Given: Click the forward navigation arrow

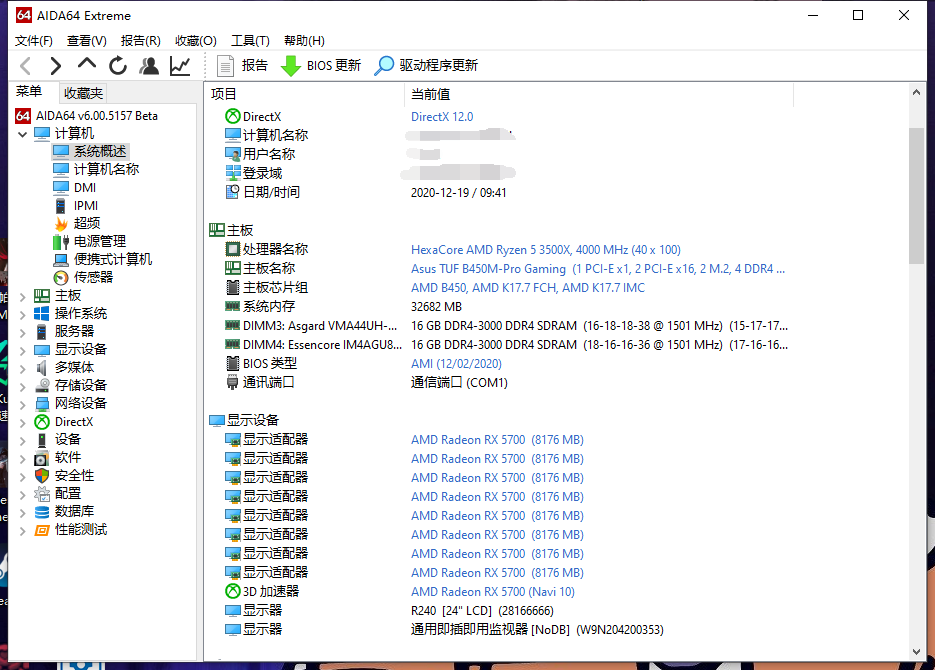Looking at the screenshot, I should click(55, 66).
